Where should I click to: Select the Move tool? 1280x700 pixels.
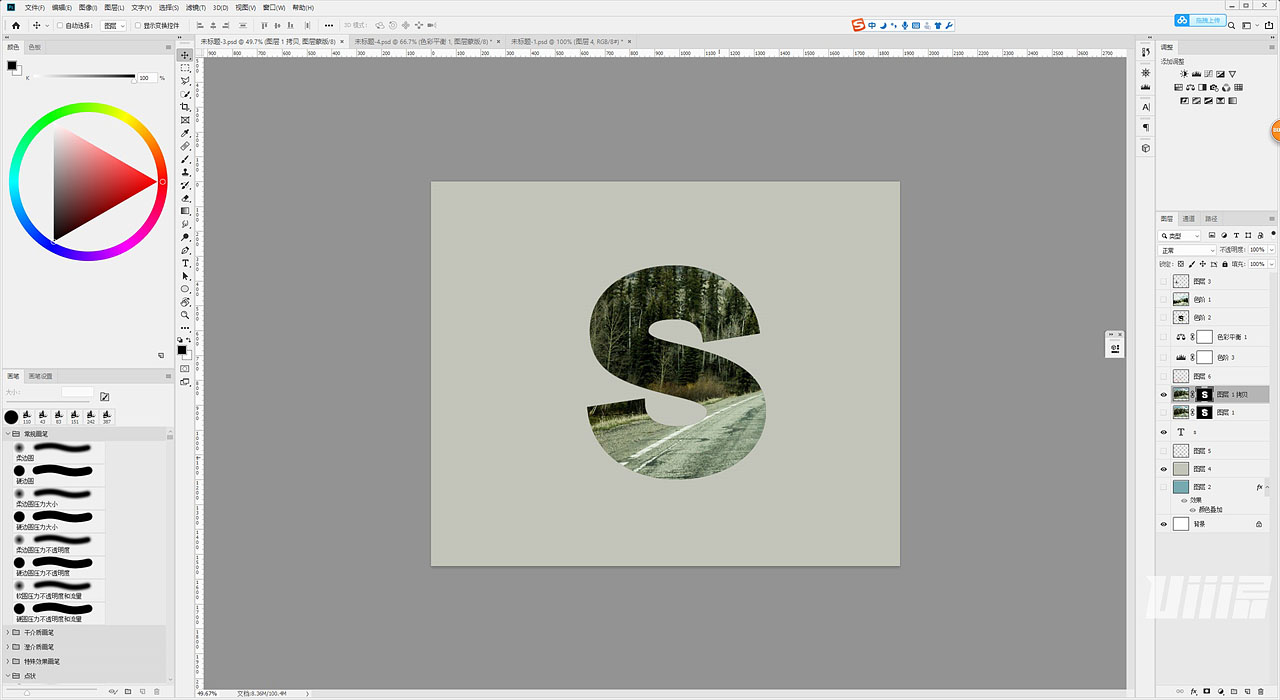[x=185, y=55]
